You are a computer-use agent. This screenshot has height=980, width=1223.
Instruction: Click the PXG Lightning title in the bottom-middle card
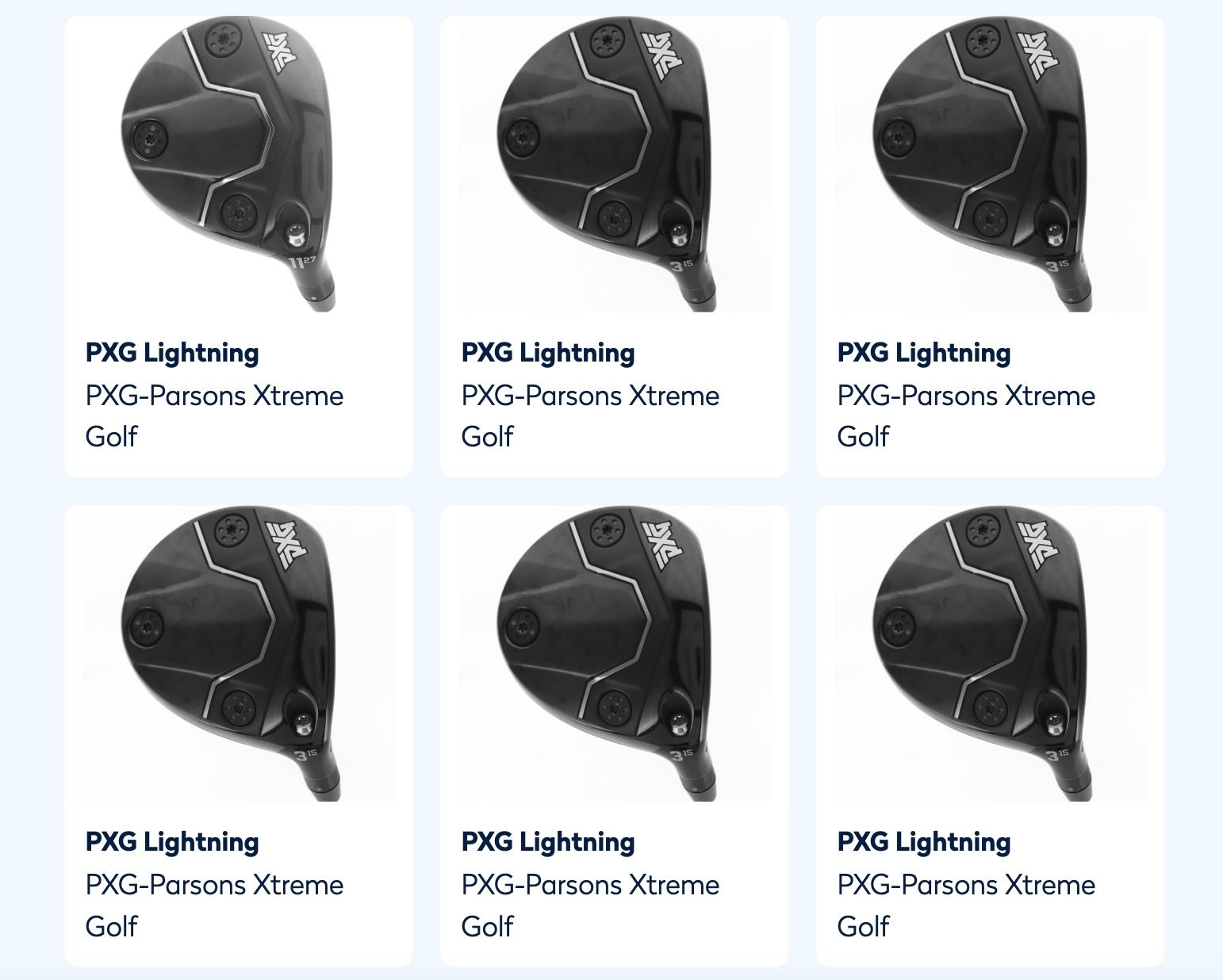pos(548,842)
